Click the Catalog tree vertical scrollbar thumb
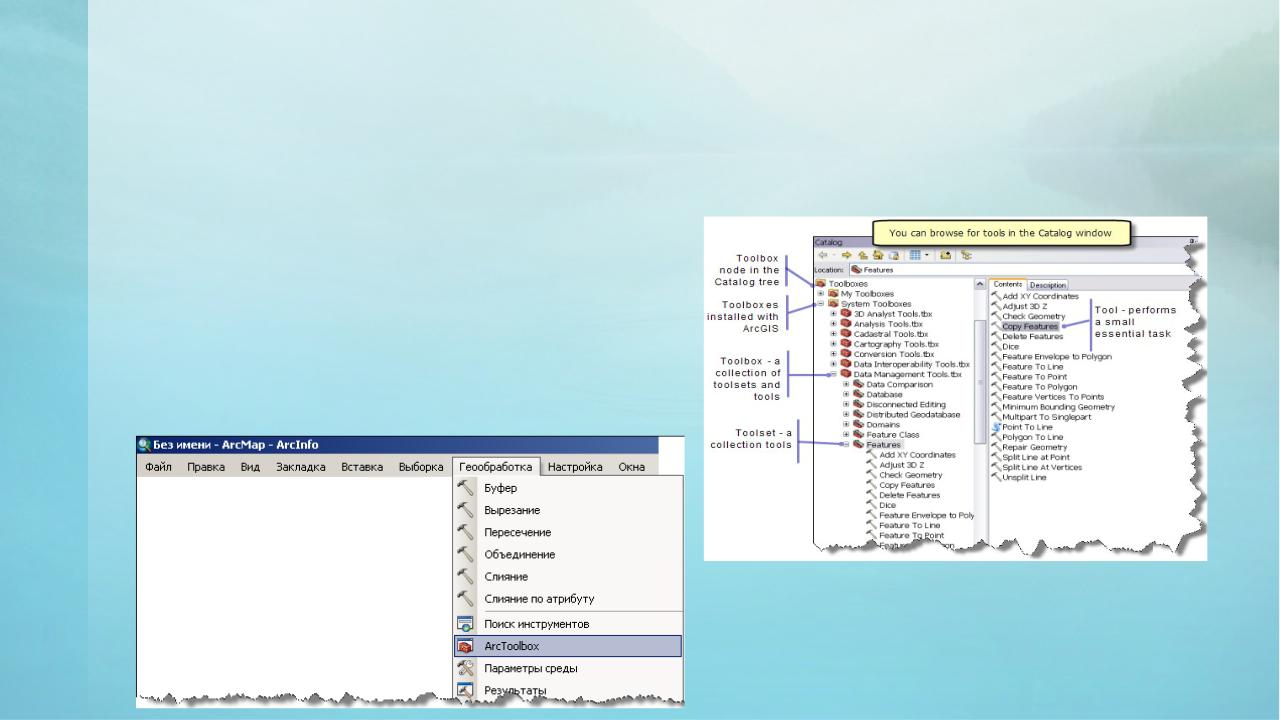 (x=979, y=381)
